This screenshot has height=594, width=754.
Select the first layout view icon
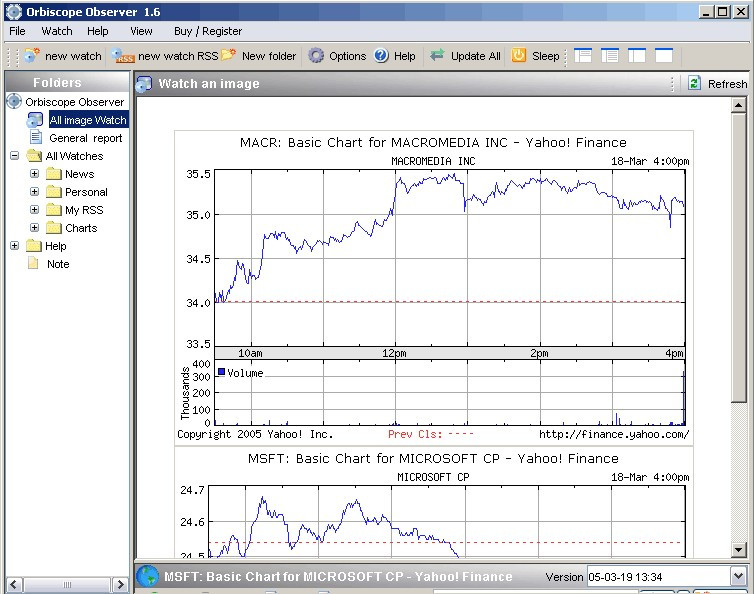click(x=583, y=56)
